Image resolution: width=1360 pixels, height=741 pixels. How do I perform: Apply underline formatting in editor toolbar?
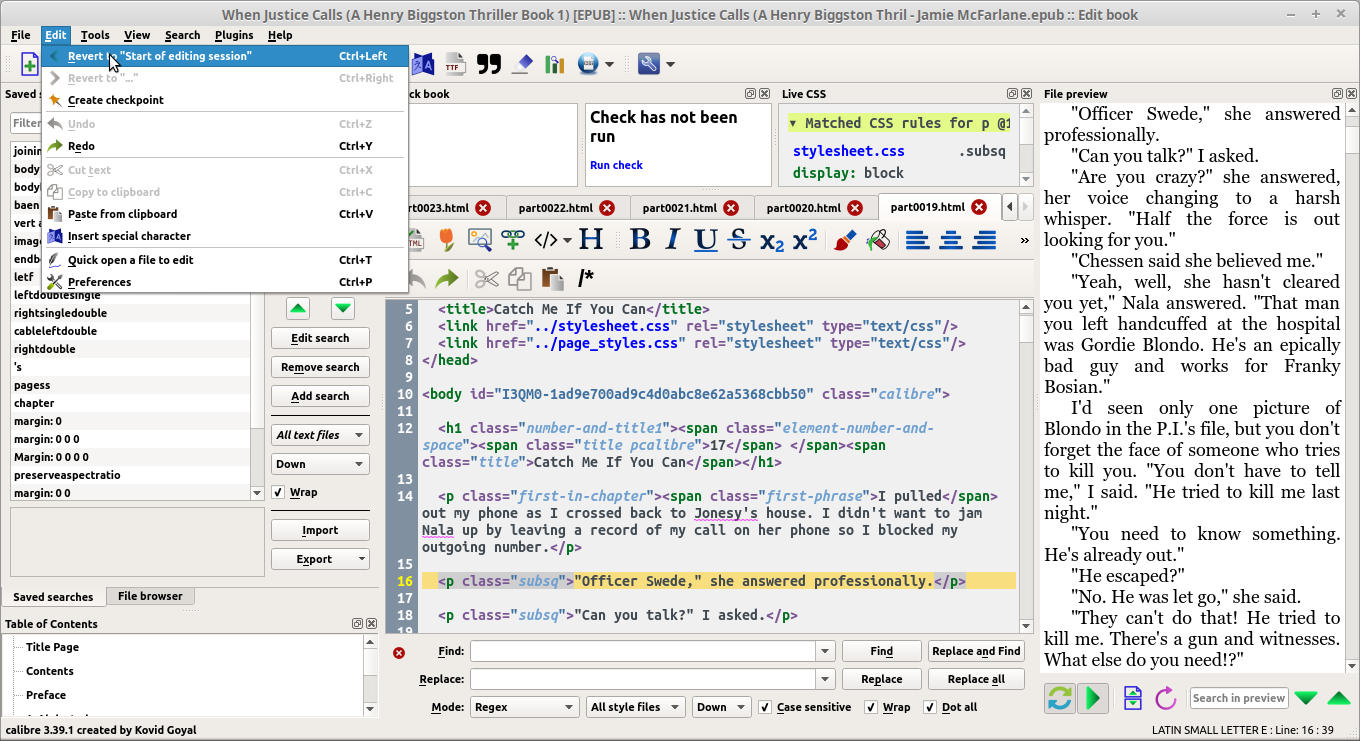pos(706,240)
